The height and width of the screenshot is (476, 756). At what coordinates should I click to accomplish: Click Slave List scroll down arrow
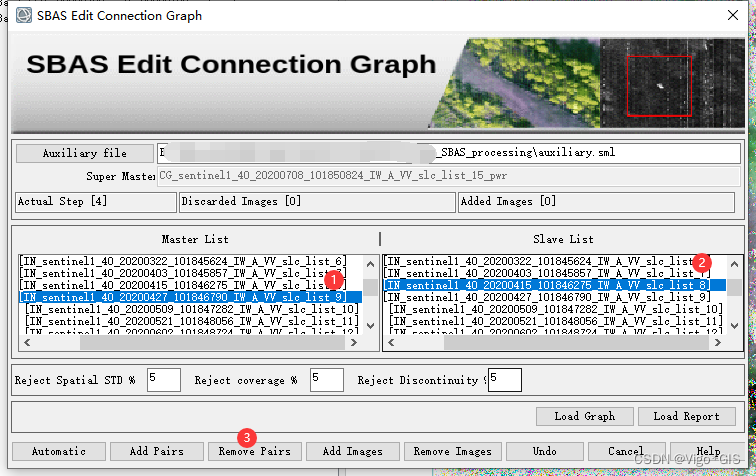coord(734,326)
